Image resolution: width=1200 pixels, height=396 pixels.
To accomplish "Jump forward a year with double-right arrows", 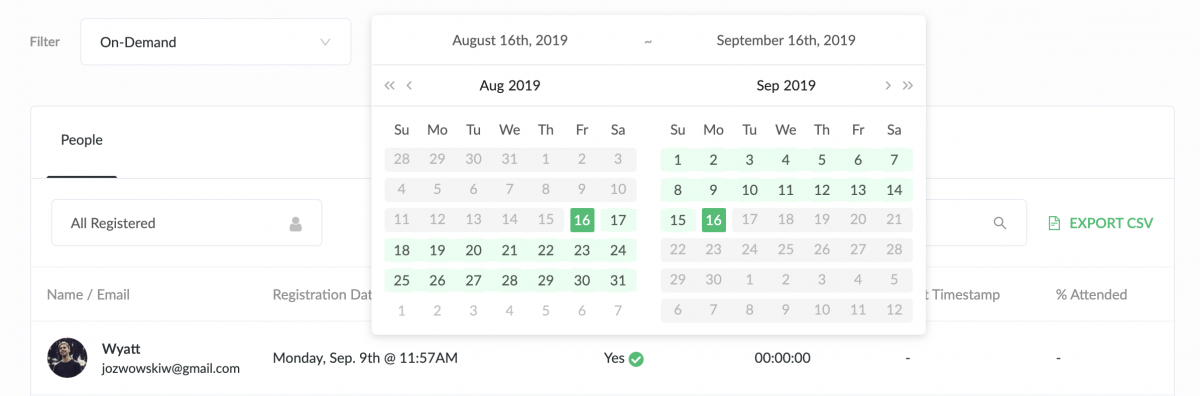I will click(x=908, y=86).
